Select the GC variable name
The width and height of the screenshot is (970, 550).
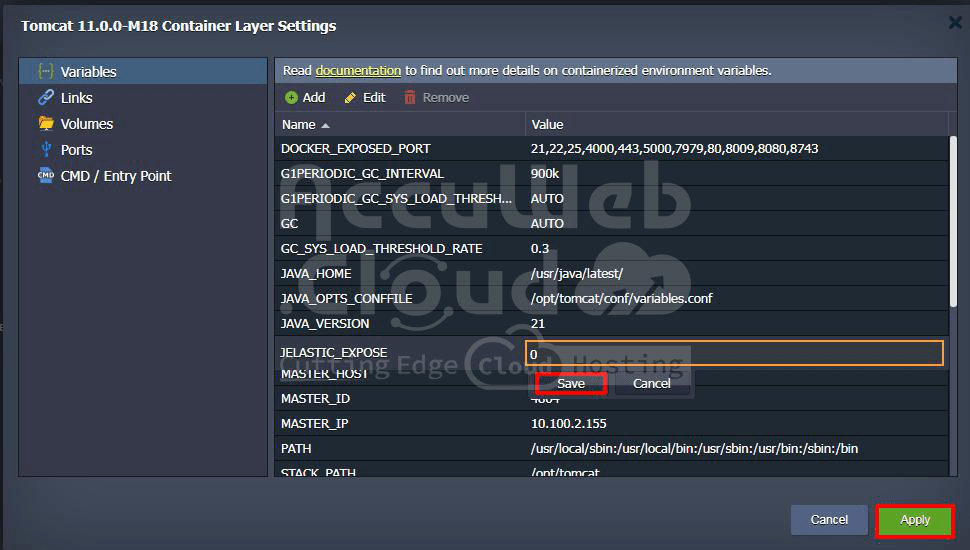[289, 223]
